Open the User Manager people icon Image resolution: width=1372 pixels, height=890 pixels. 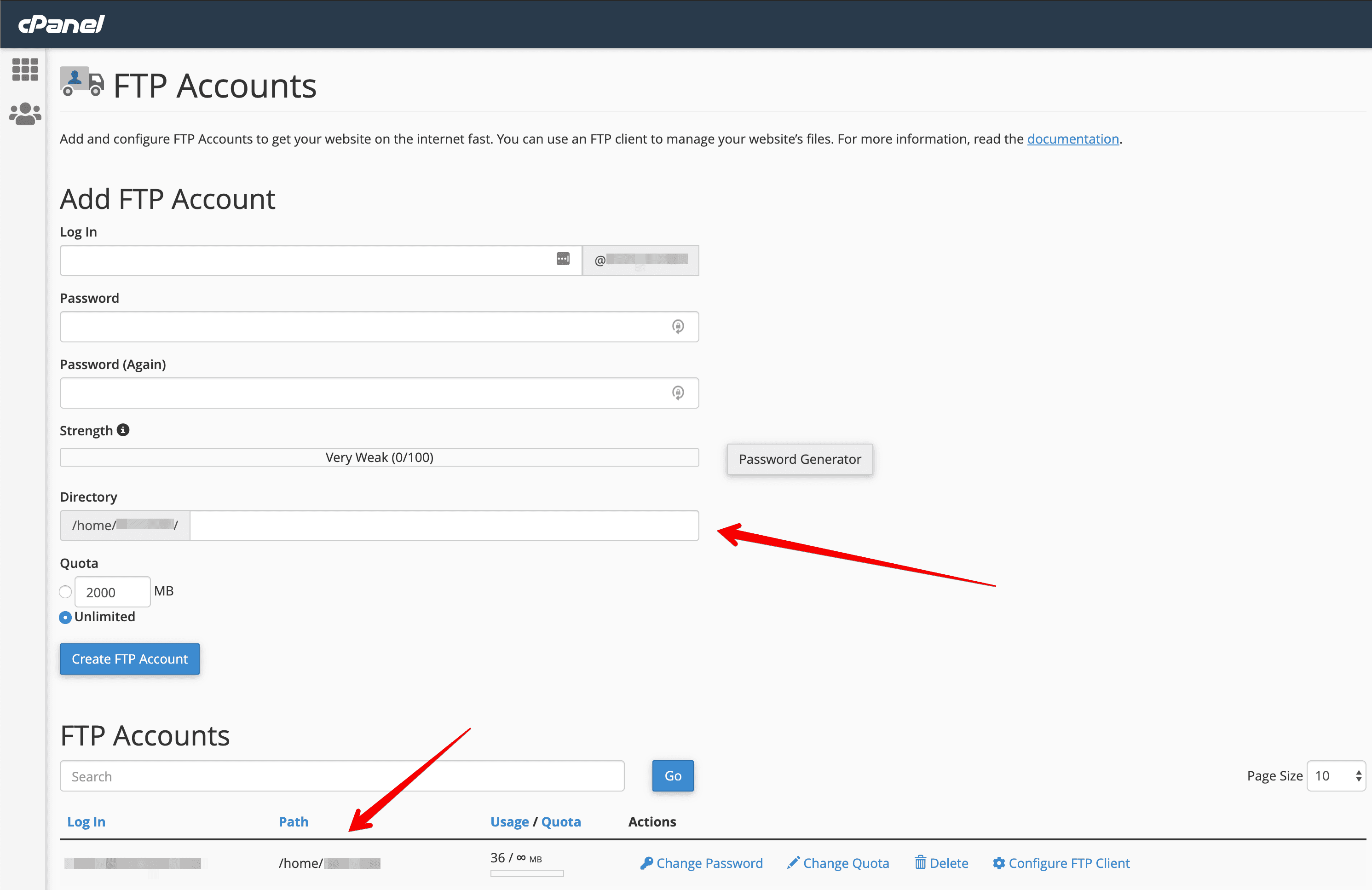tap(25, 114)
